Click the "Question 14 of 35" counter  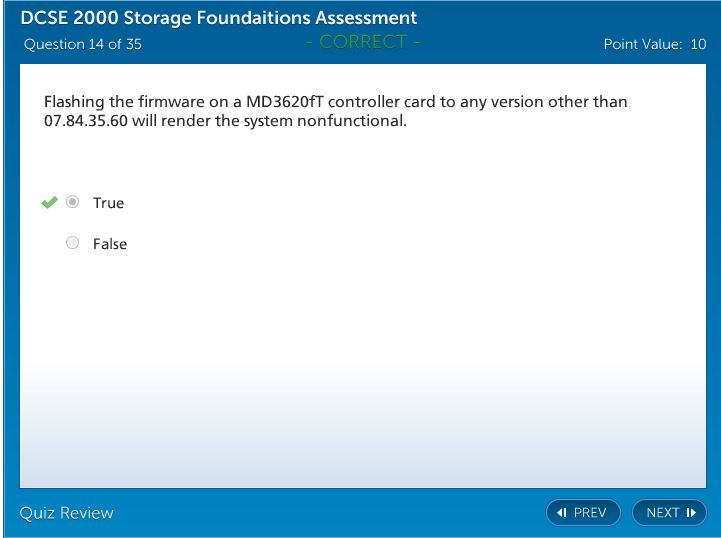[82, 44]
